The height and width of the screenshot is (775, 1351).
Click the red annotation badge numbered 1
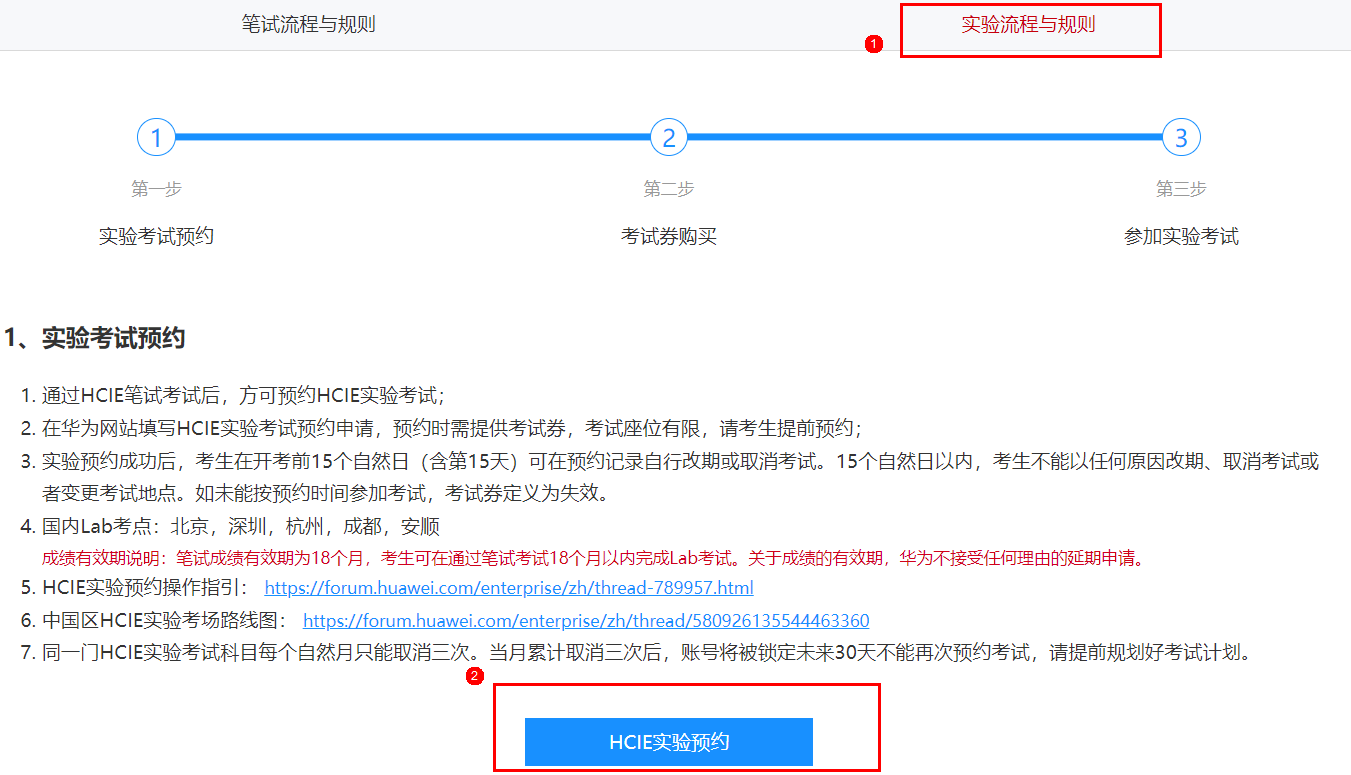(x=874, y=44)
